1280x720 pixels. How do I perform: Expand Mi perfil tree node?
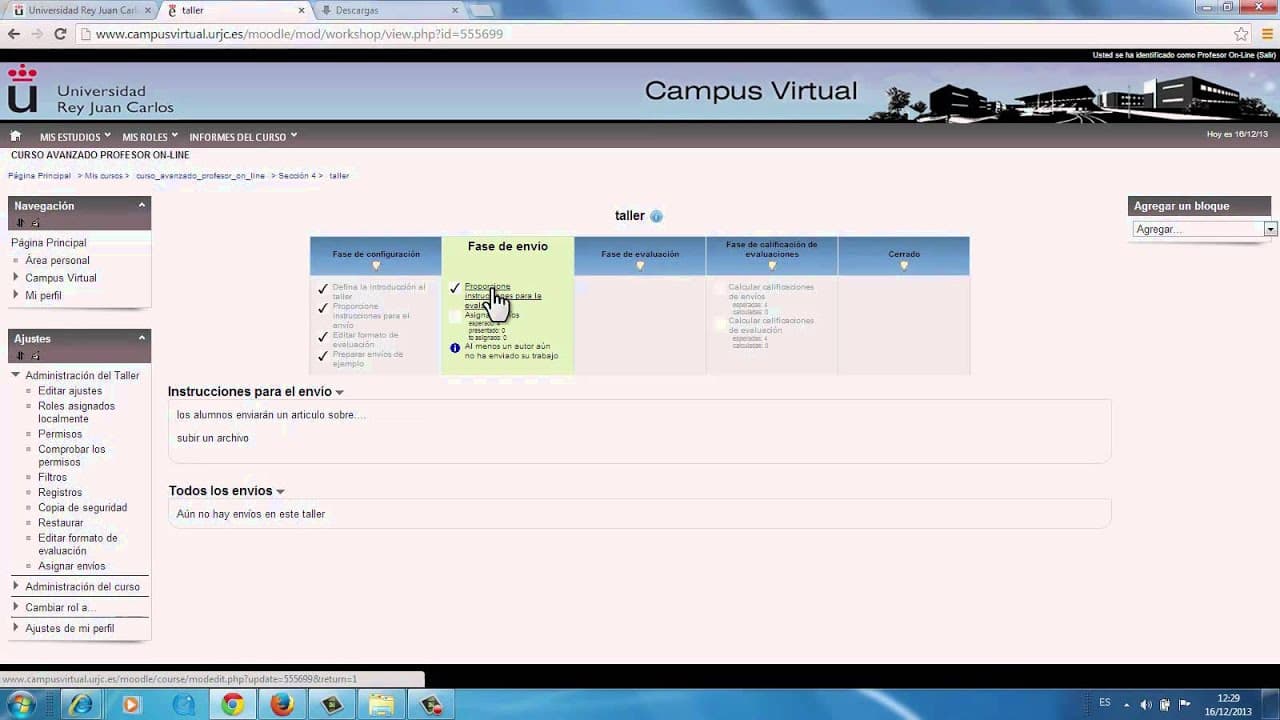tap(16, 295)
